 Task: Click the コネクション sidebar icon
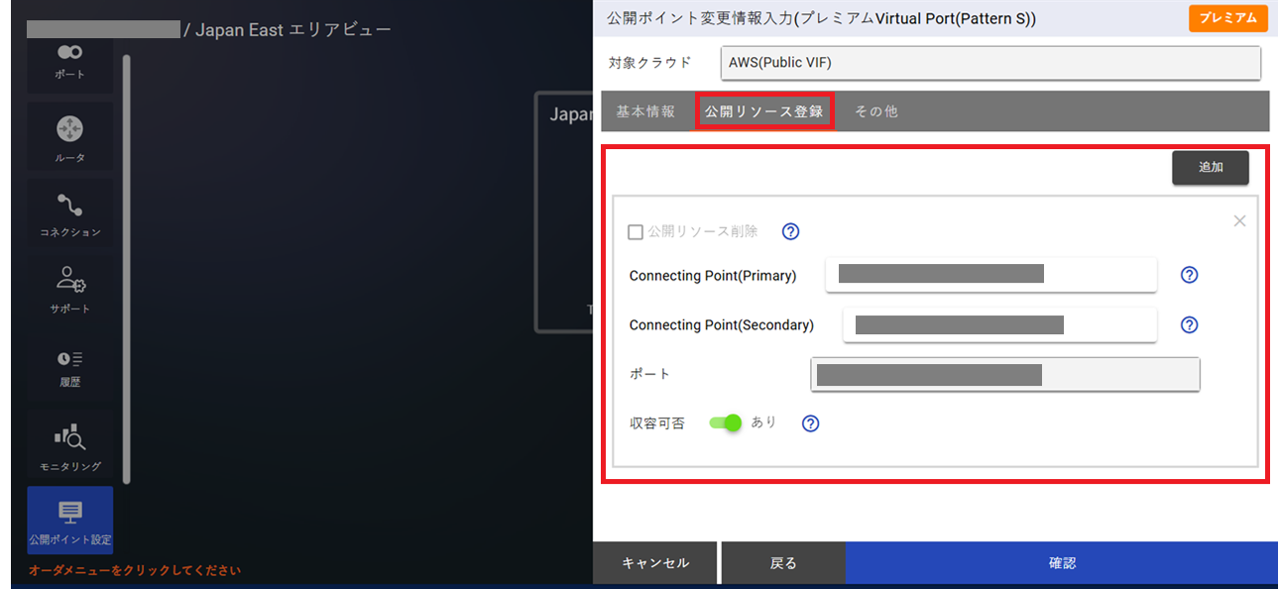[68, 213]
